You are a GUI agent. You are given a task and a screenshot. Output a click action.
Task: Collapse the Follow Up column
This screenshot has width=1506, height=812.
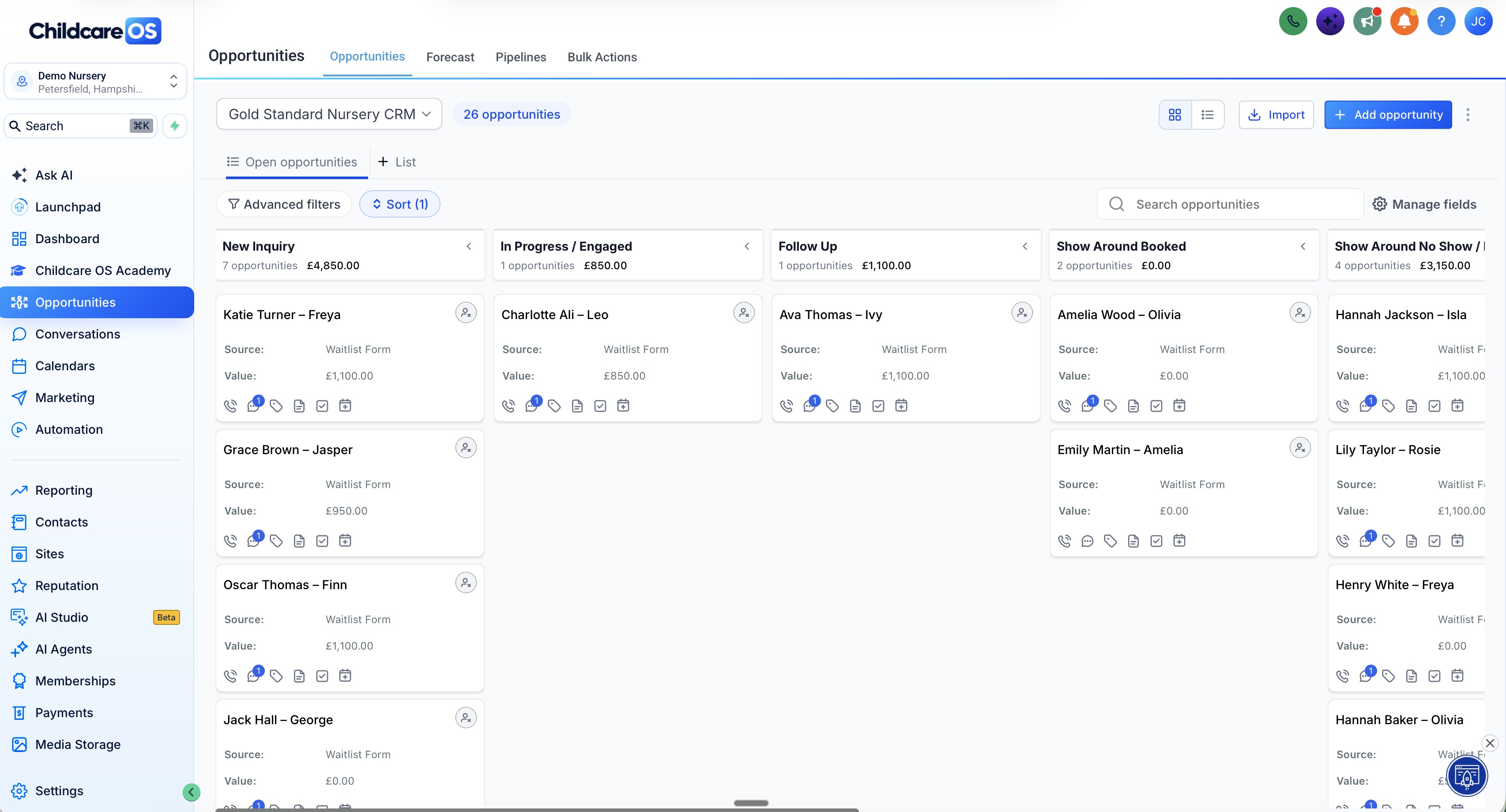(x=1025, y=246)
